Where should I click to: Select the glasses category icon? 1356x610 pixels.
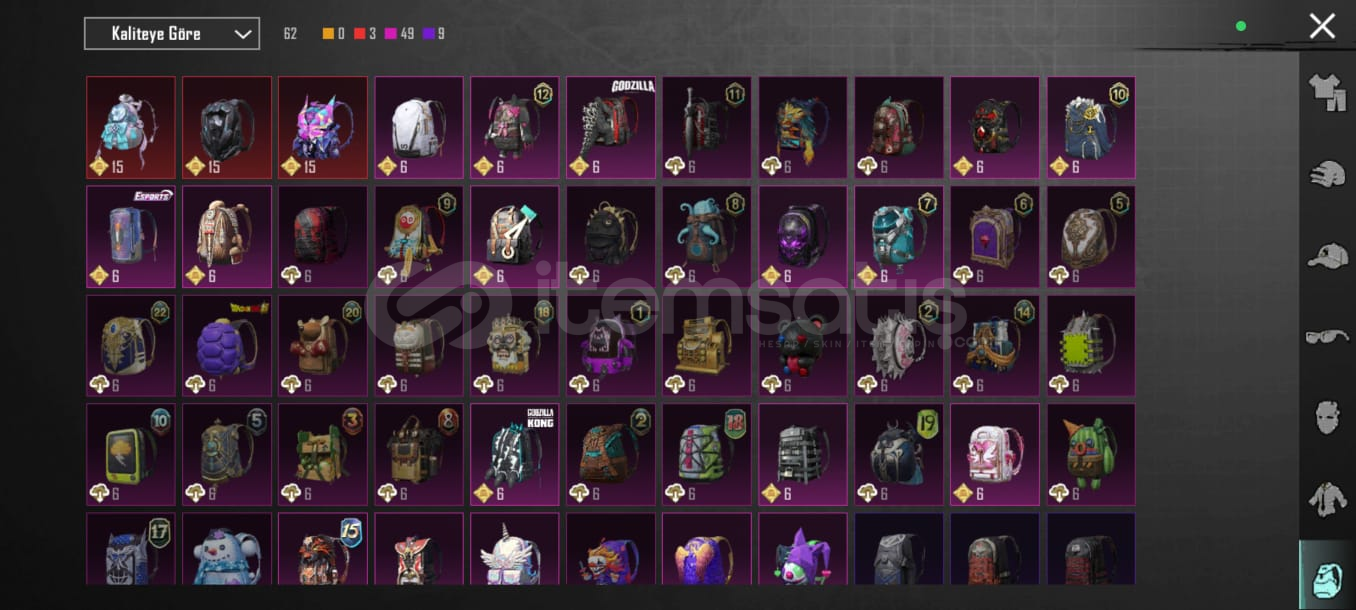click(x=1327, y=337)
